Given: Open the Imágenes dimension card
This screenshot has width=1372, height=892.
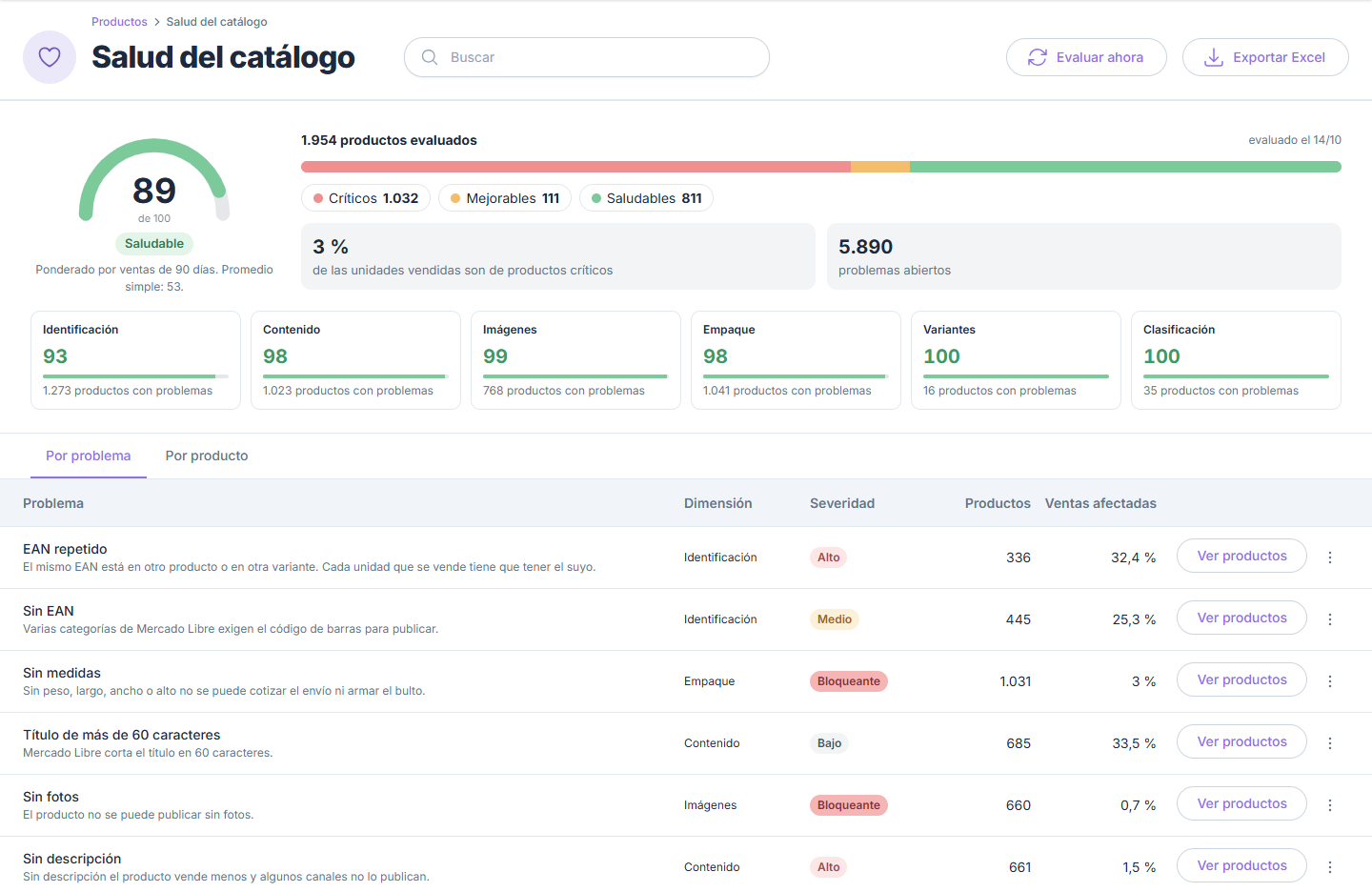Looking at the screenshot, I should point(575,360).
